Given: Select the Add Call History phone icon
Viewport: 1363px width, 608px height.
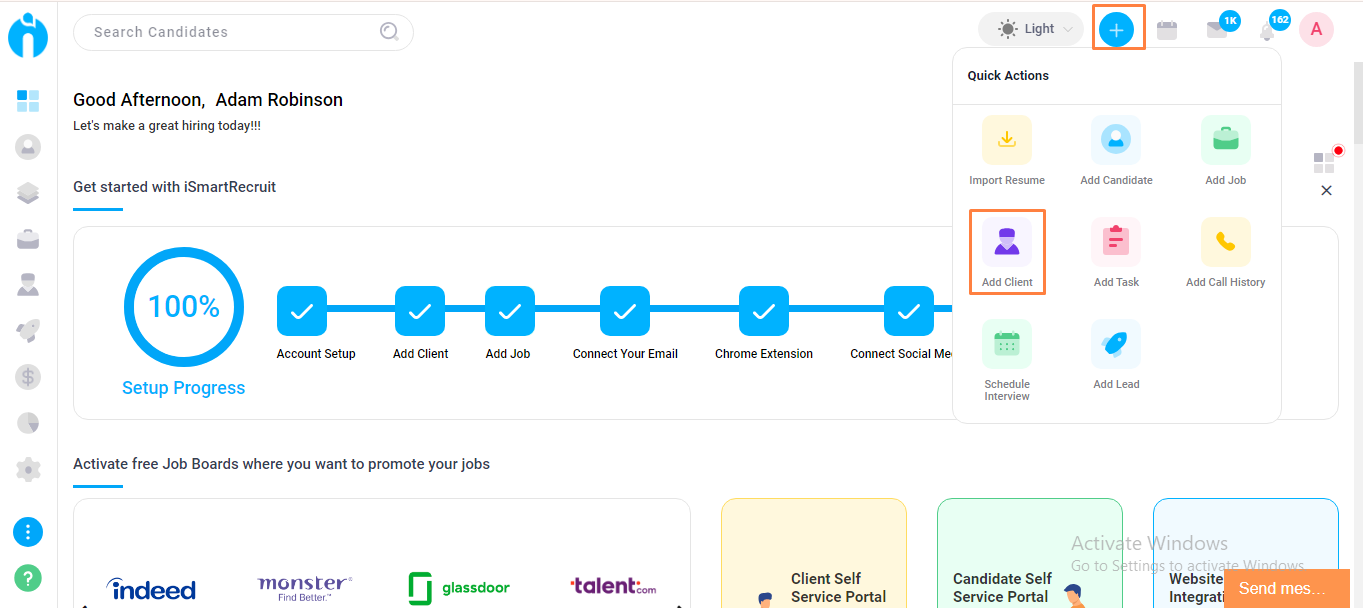Looking at the screenshot, I should point(1225,242).
